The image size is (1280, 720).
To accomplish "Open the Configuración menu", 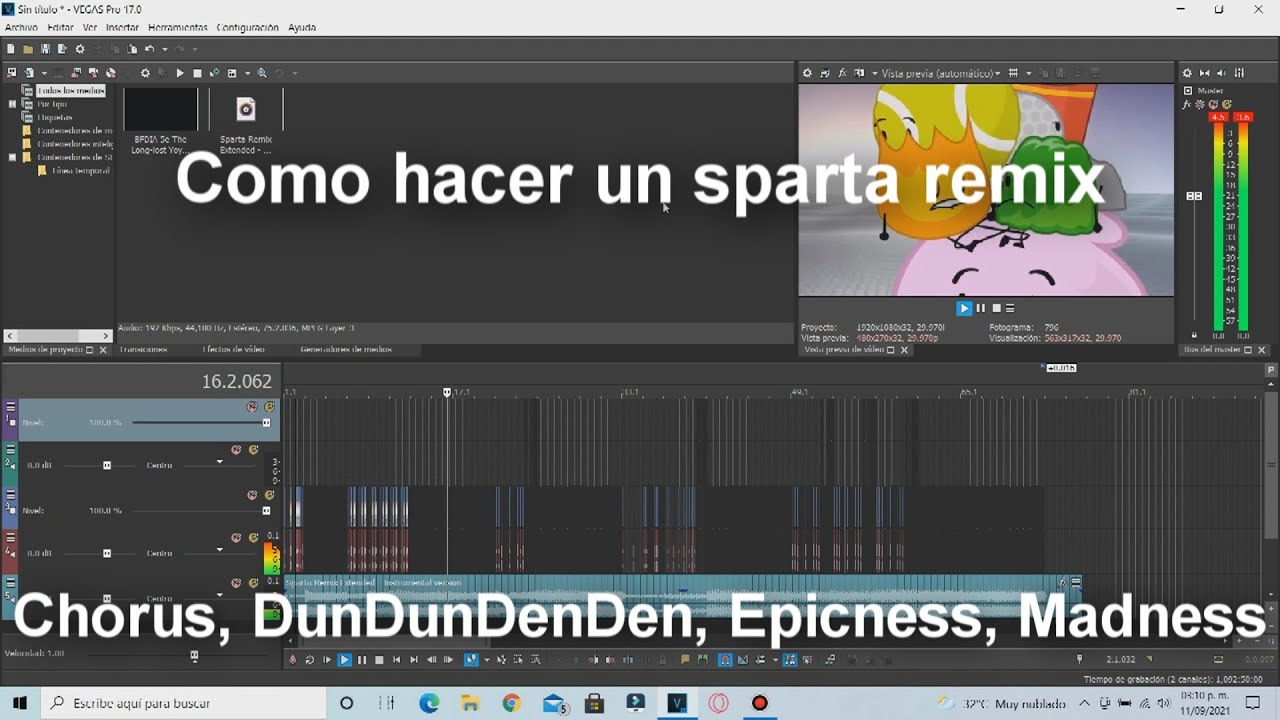I will 247,28.
